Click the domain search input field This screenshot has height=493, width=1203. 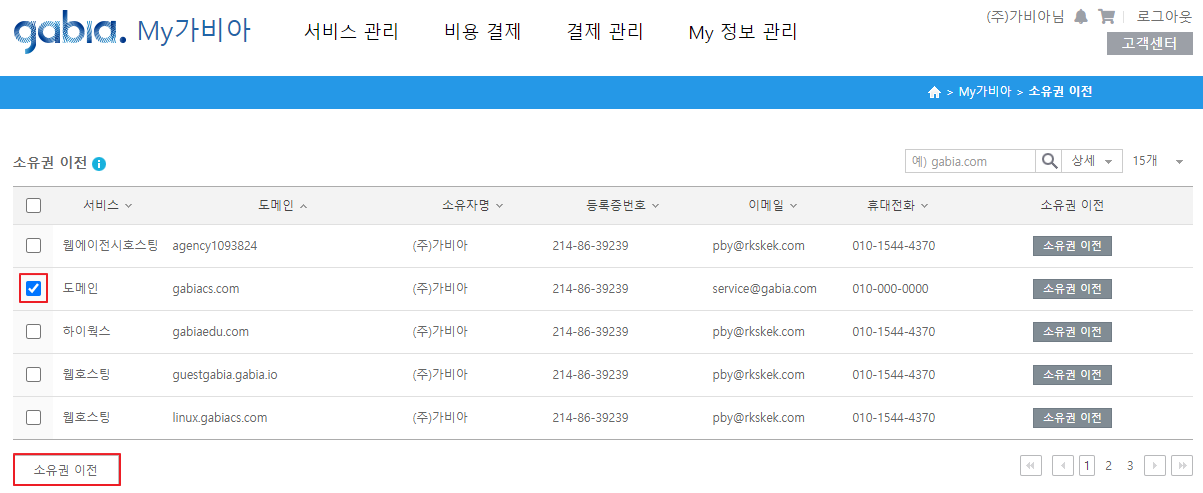point(970,161)
